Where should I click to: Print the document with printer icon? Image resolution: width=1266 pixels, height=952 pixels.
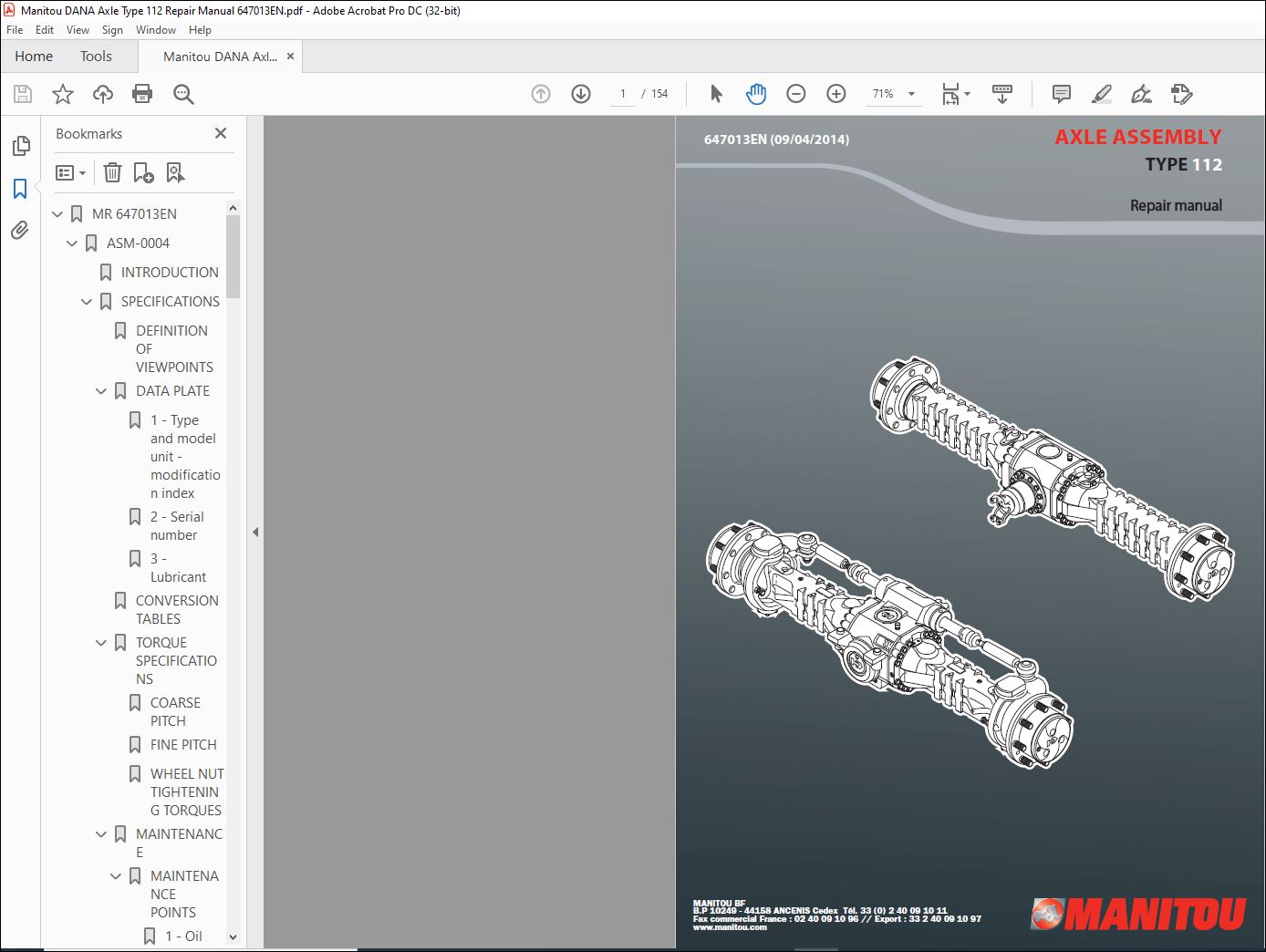pyautogui.click(x=142, y=94)
